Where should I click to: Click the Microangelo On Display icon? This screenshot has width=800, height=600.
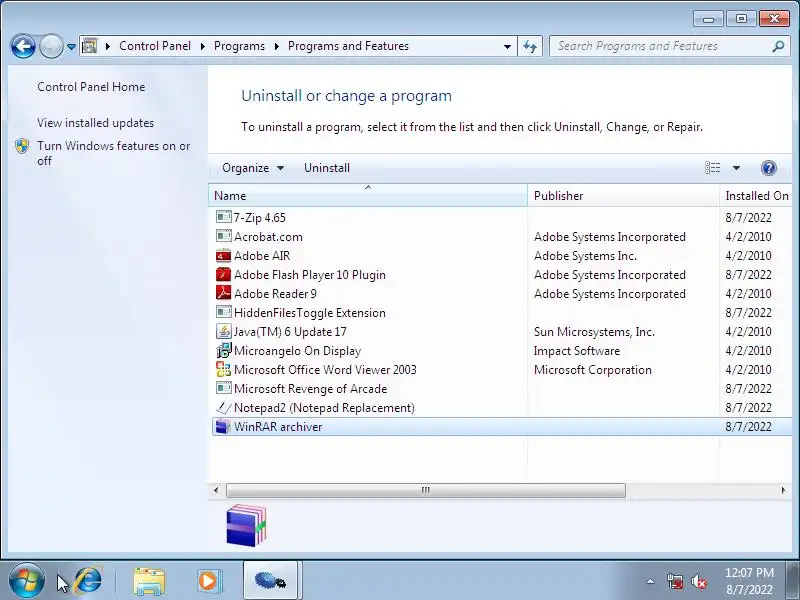click(223, 351)
